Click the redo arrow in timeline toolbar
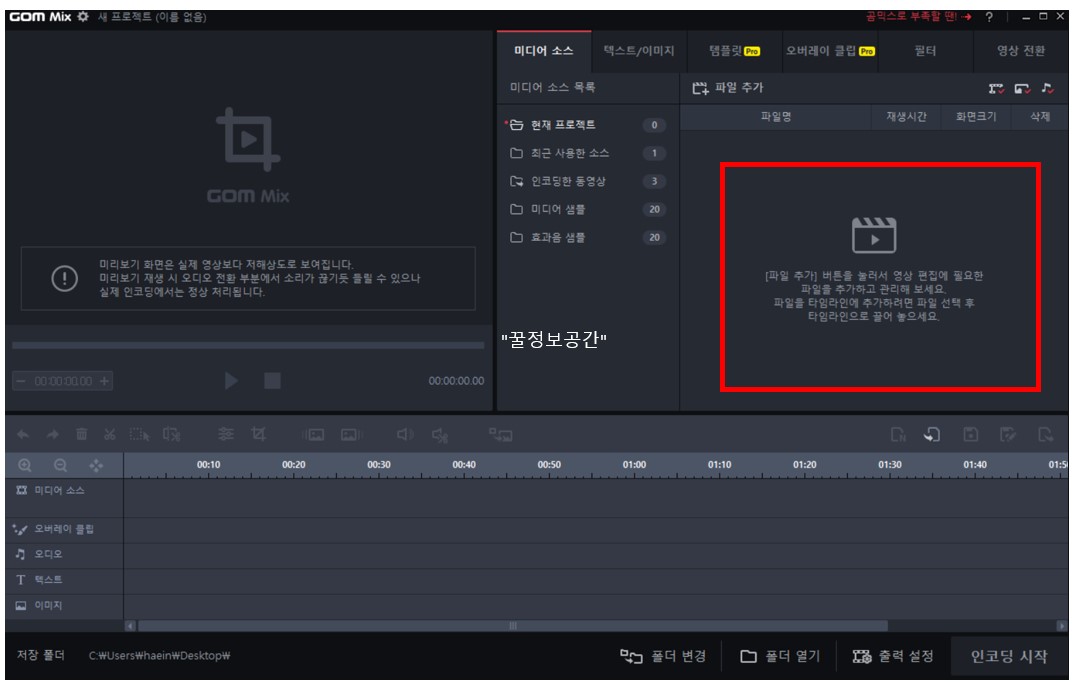The height and width of the screenshot is (685, 1072). point(53,435)
